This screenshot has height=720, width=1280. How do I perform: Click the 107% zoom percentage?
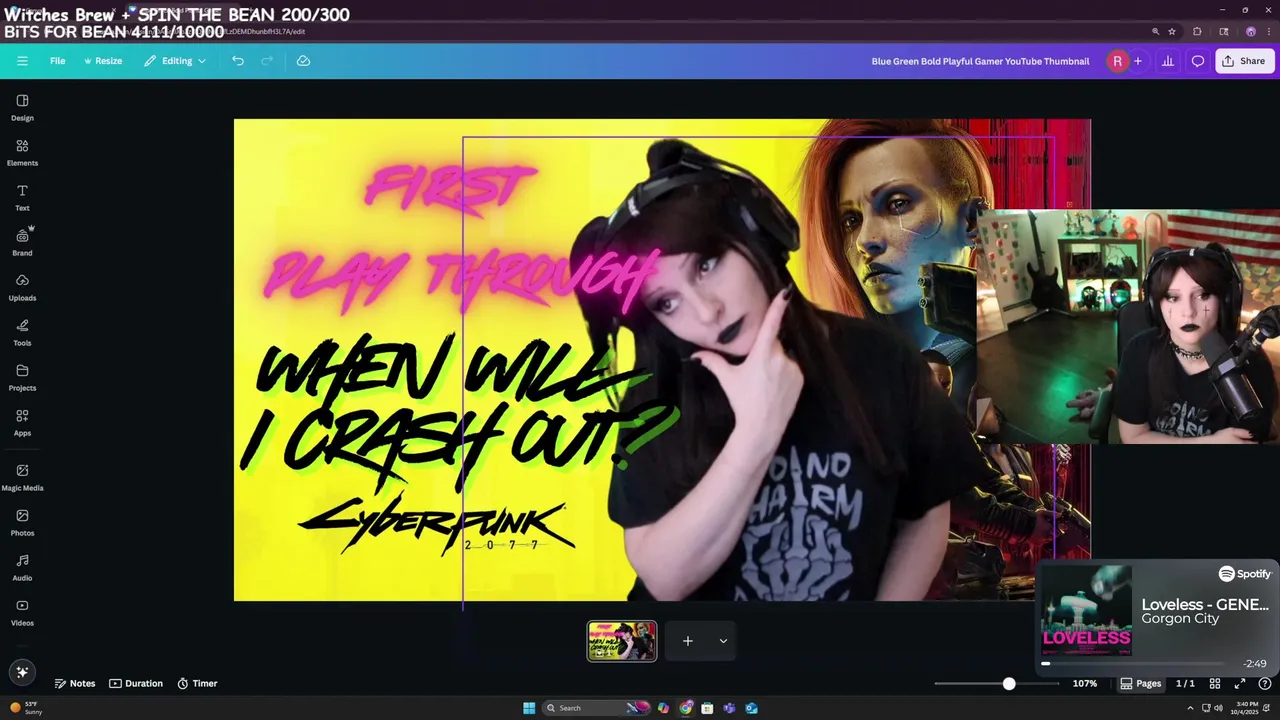[1085, 684]
